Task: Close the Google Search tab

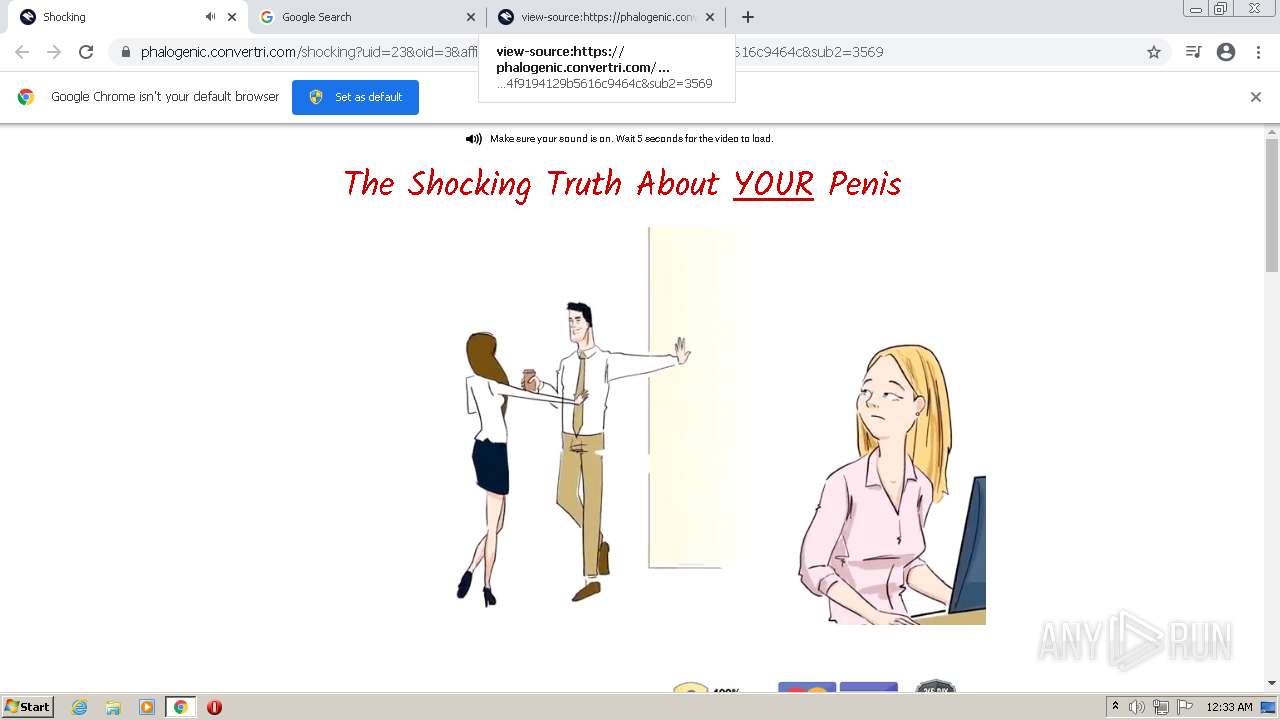Action: (471, 17)
